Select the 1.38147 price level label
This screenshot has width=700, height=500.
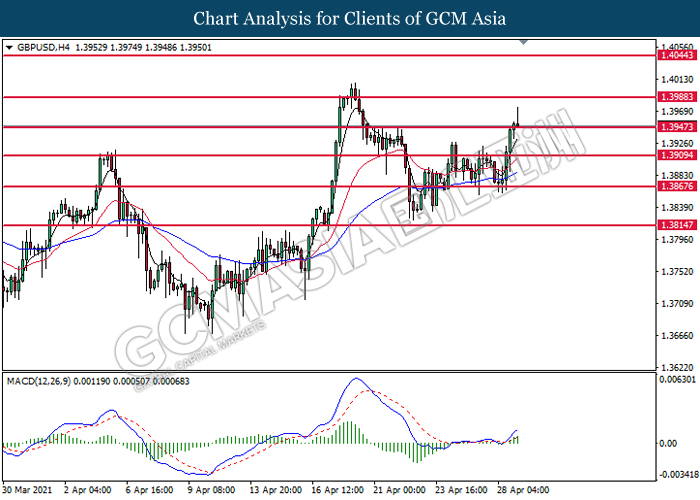677,225
